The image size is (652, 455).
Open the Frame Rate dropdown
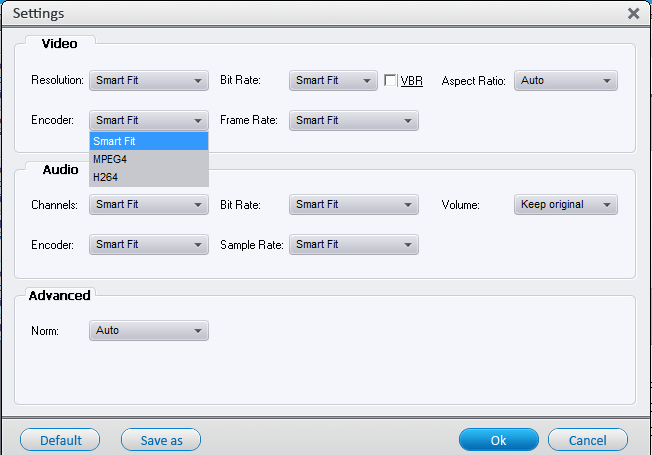[353, 121]
